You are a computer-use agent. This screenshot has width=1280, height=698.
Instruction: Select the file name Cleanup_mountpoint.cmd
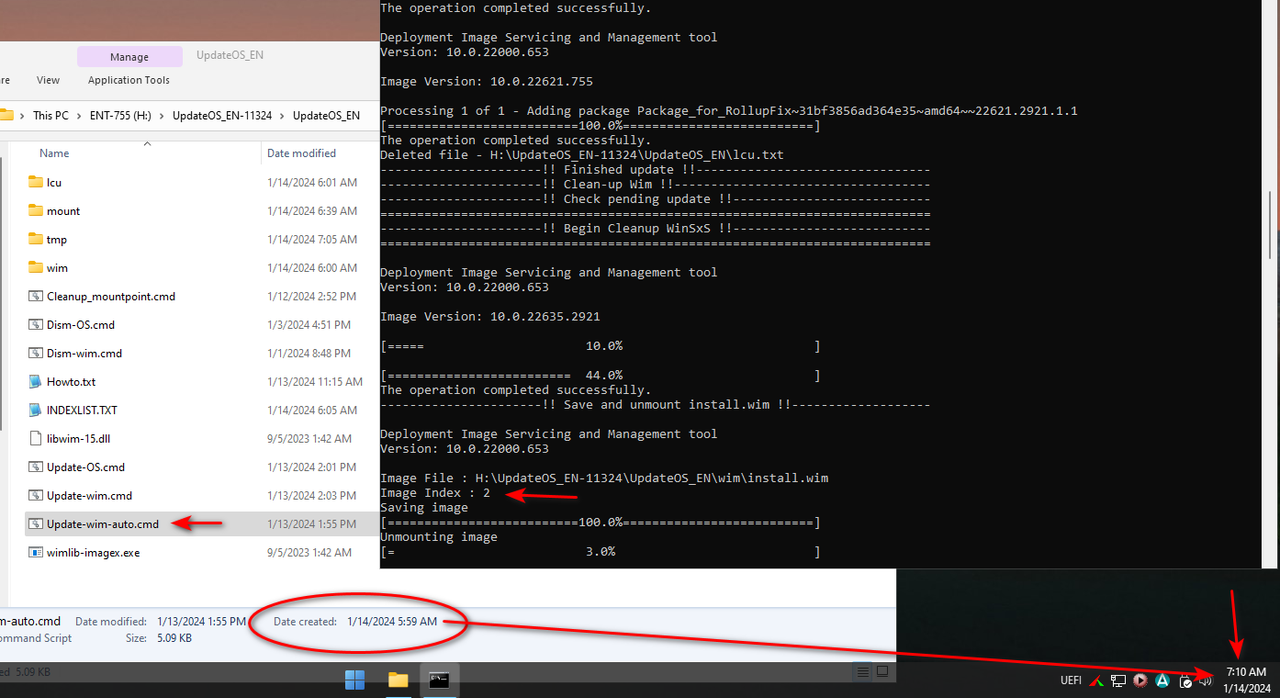[111, 297]
